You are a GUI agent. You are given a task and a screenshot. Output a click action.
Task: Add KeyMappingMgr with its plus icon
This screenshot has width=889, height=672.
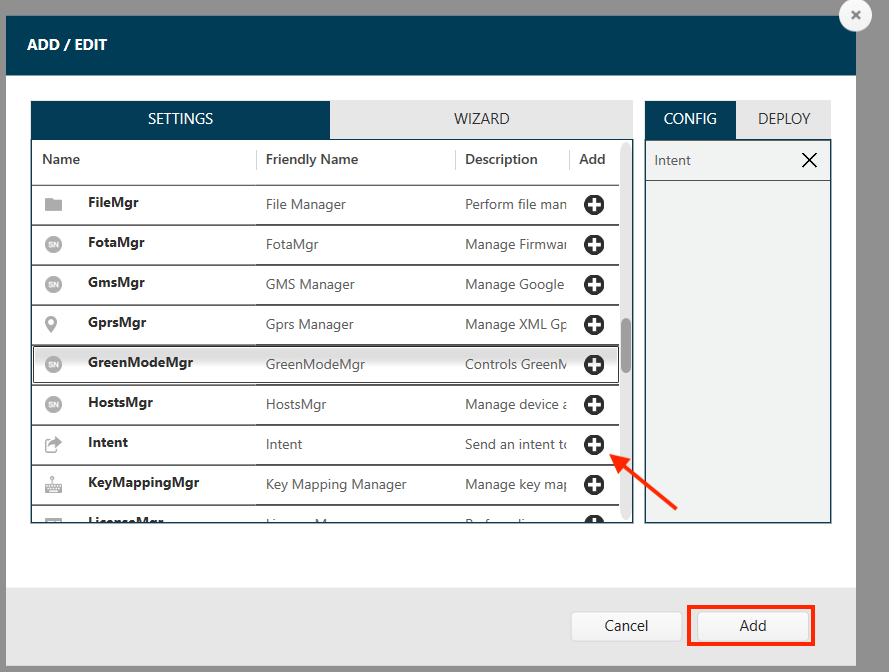(x=594, y=485)
